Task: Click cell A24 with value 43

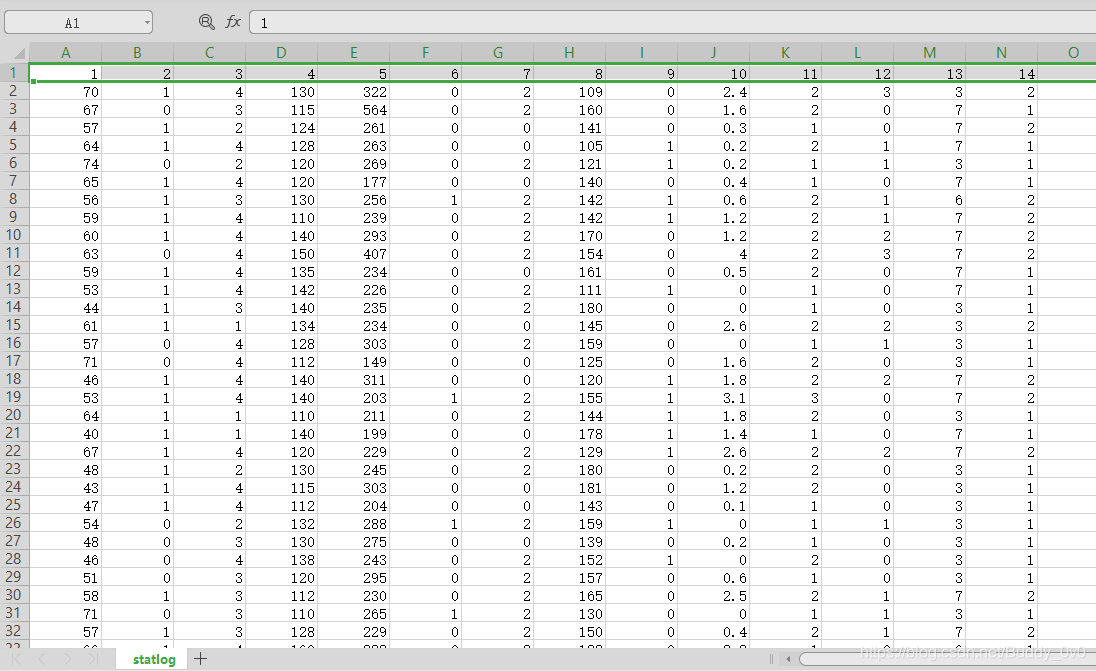Action: [x=66, y=488]
